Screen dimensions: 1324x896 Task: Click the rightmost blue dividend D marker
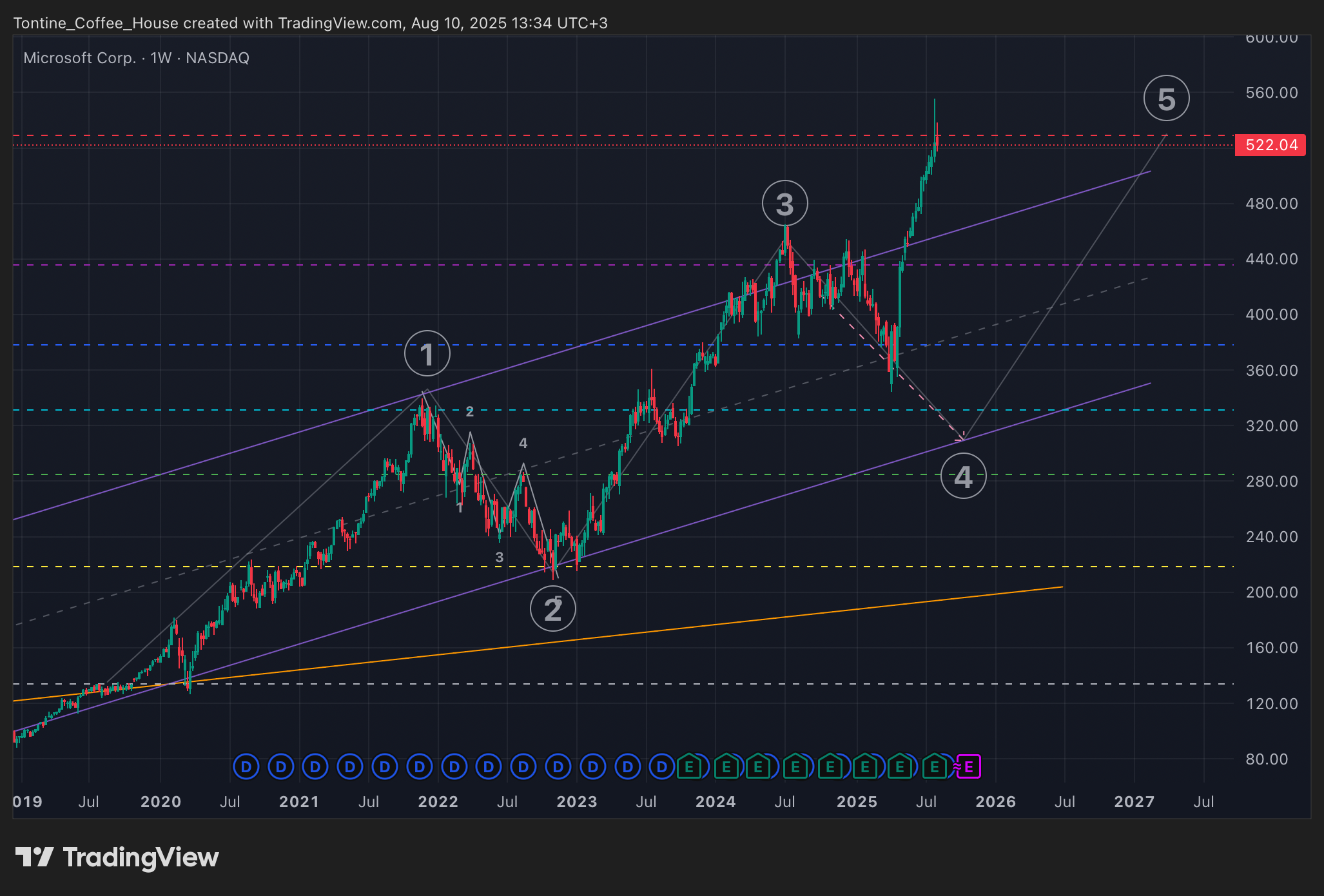point(662,767)
